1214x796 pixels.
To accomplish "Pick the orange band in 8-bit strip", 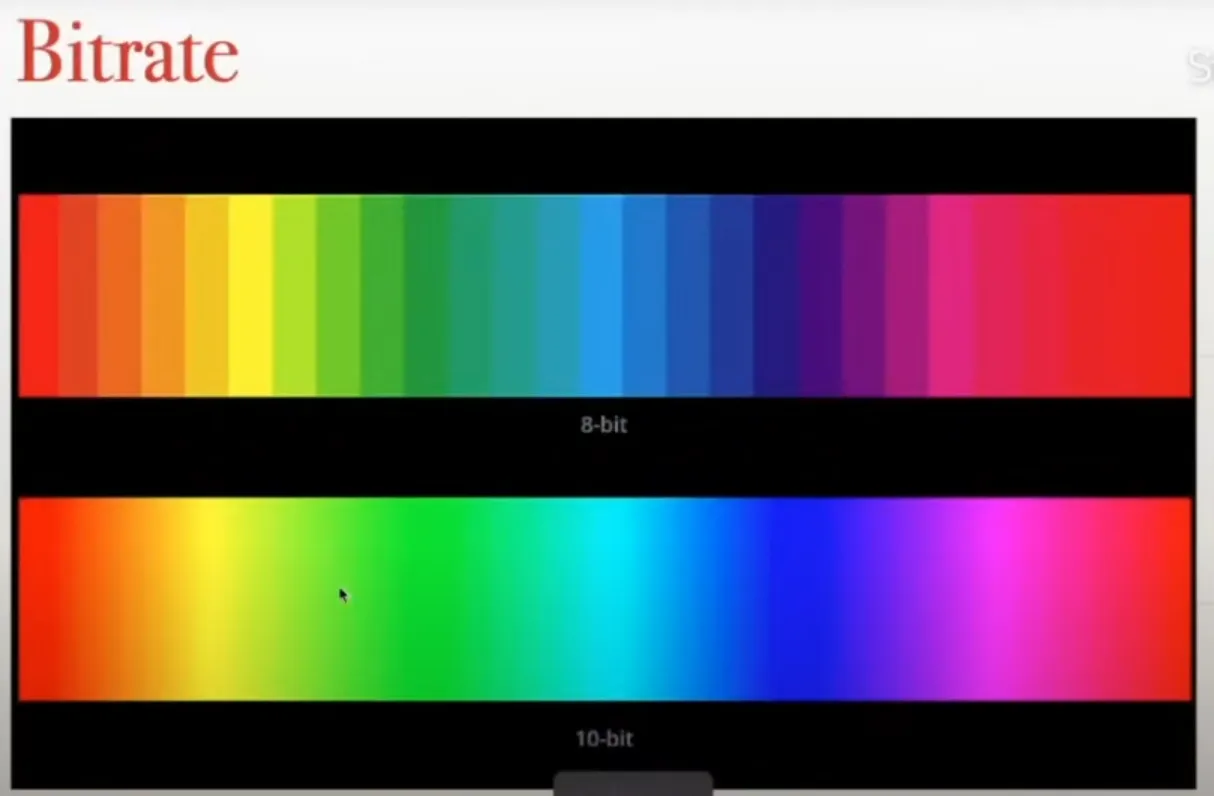I will click(x=119, y=295).
